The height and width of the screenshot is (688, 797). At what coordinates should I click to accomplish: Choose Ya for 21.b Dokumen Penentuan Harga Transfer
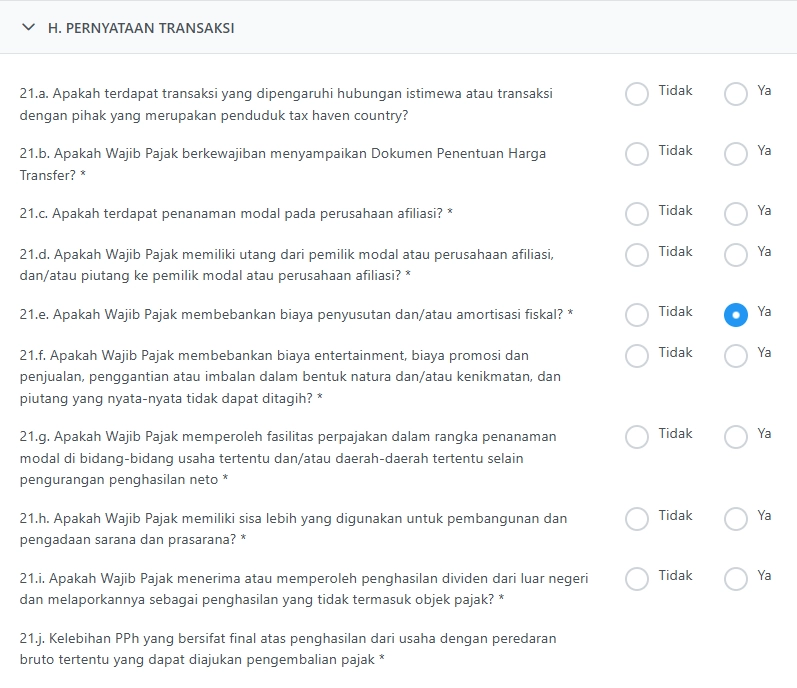click(736, 154)
